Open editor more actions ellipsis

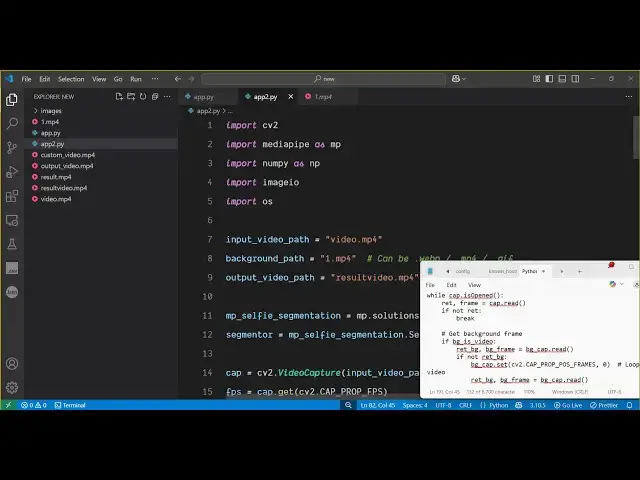point(629,97)
